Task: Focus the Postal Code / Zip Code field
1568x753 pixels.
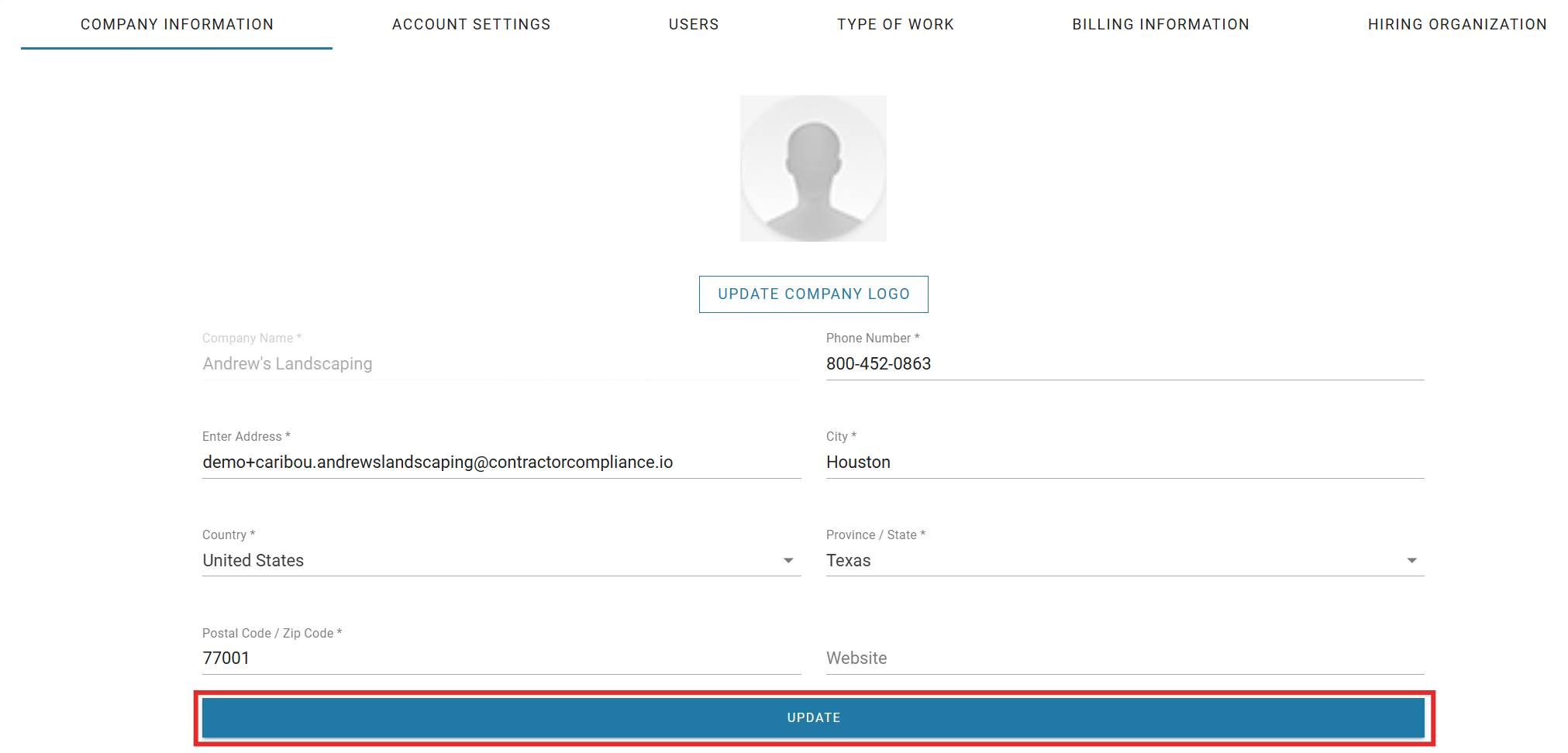Action: [501, 658]
